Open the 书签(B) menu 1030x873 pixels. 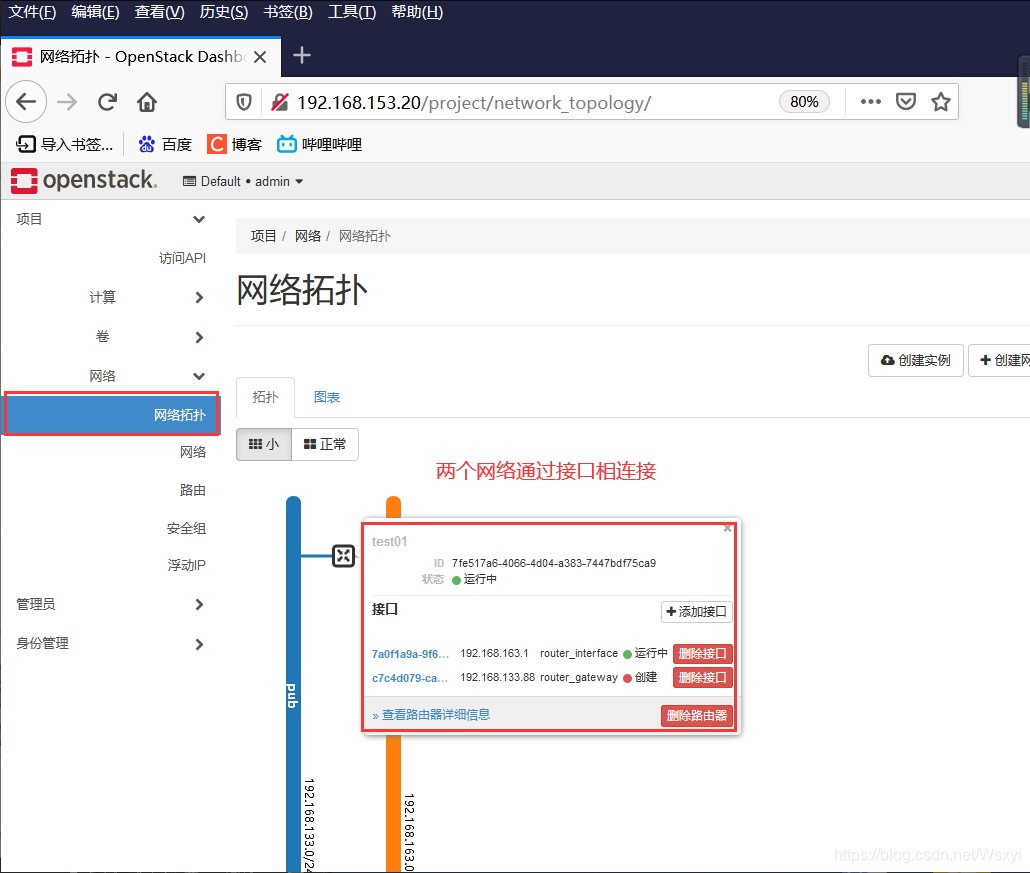pos(288,12)
